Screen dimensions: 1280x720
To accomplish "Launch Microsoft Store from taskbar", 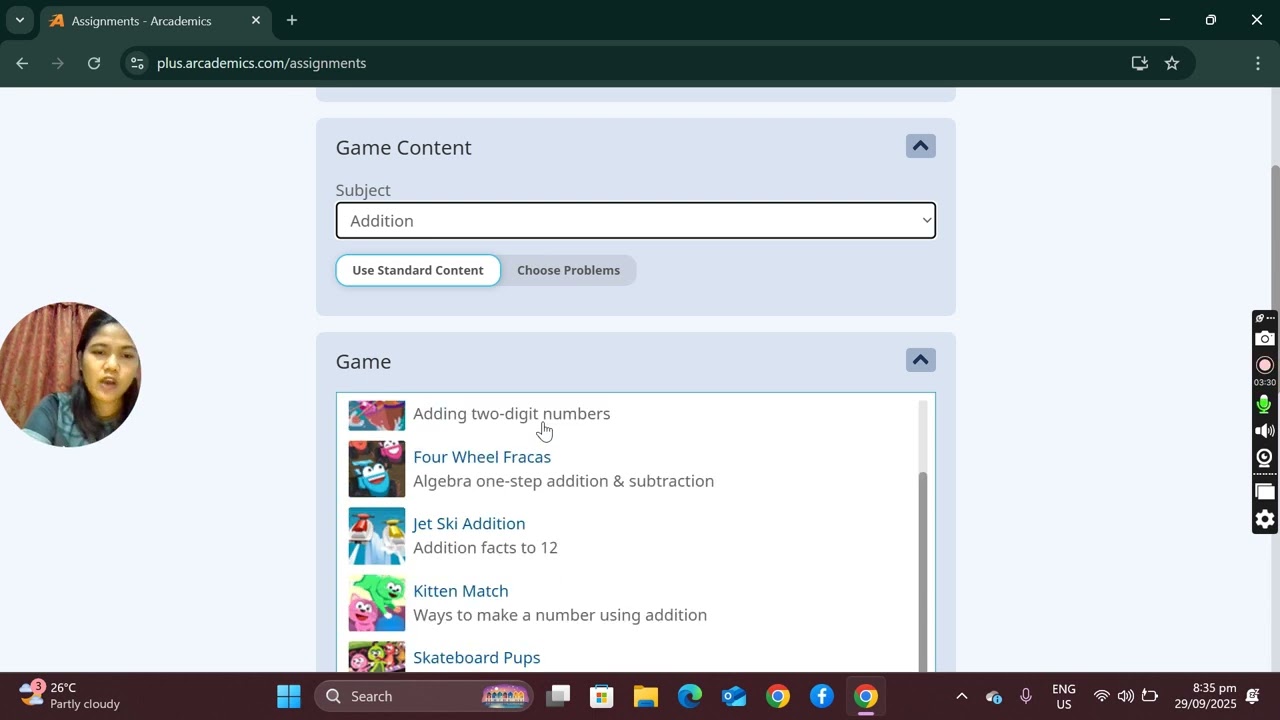I will tap(602, 696).
